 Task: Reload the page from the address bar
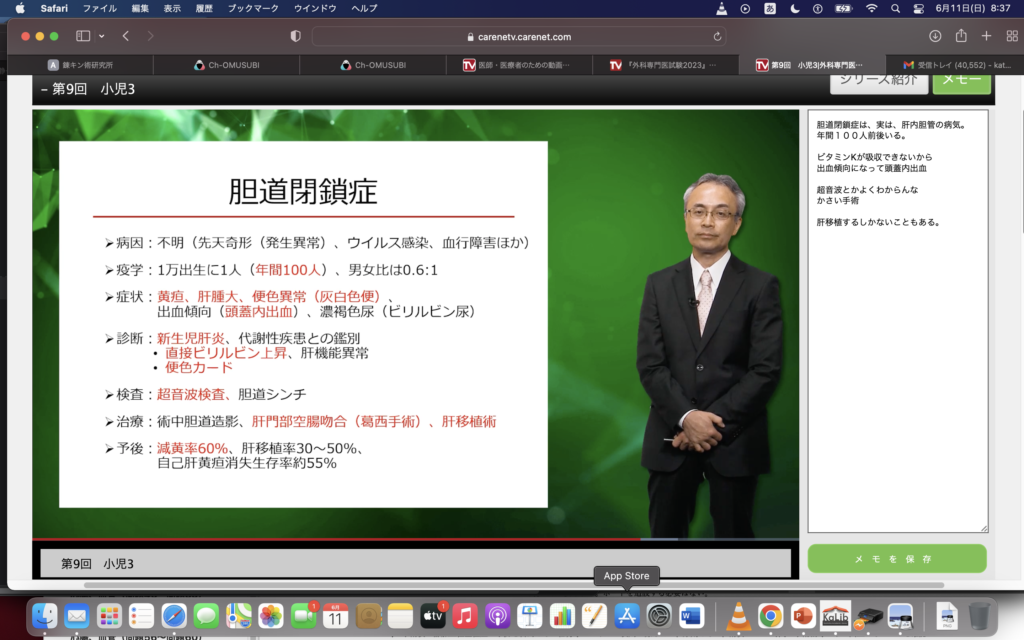tap(717, 37)
